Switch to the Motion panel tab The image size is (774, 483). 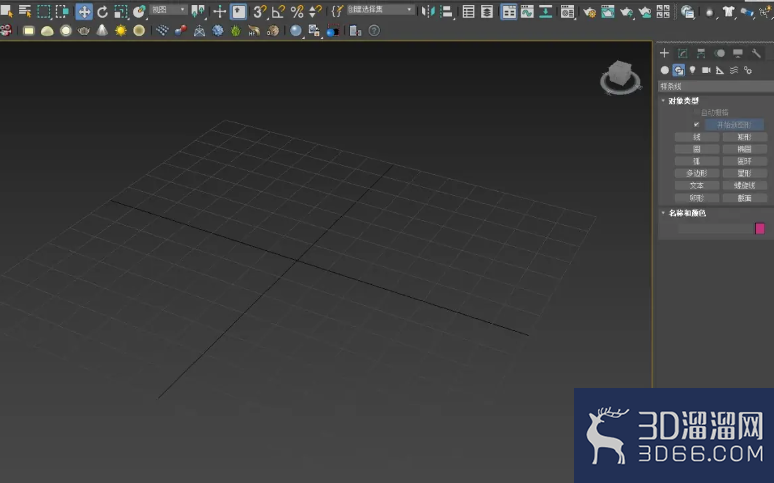coord(720,53)
